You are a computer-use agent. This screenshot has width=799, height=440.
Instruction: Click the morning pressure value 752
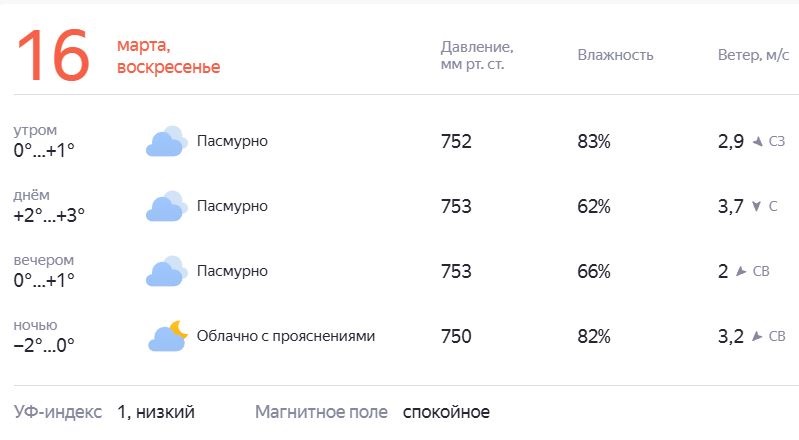[456, 141]
